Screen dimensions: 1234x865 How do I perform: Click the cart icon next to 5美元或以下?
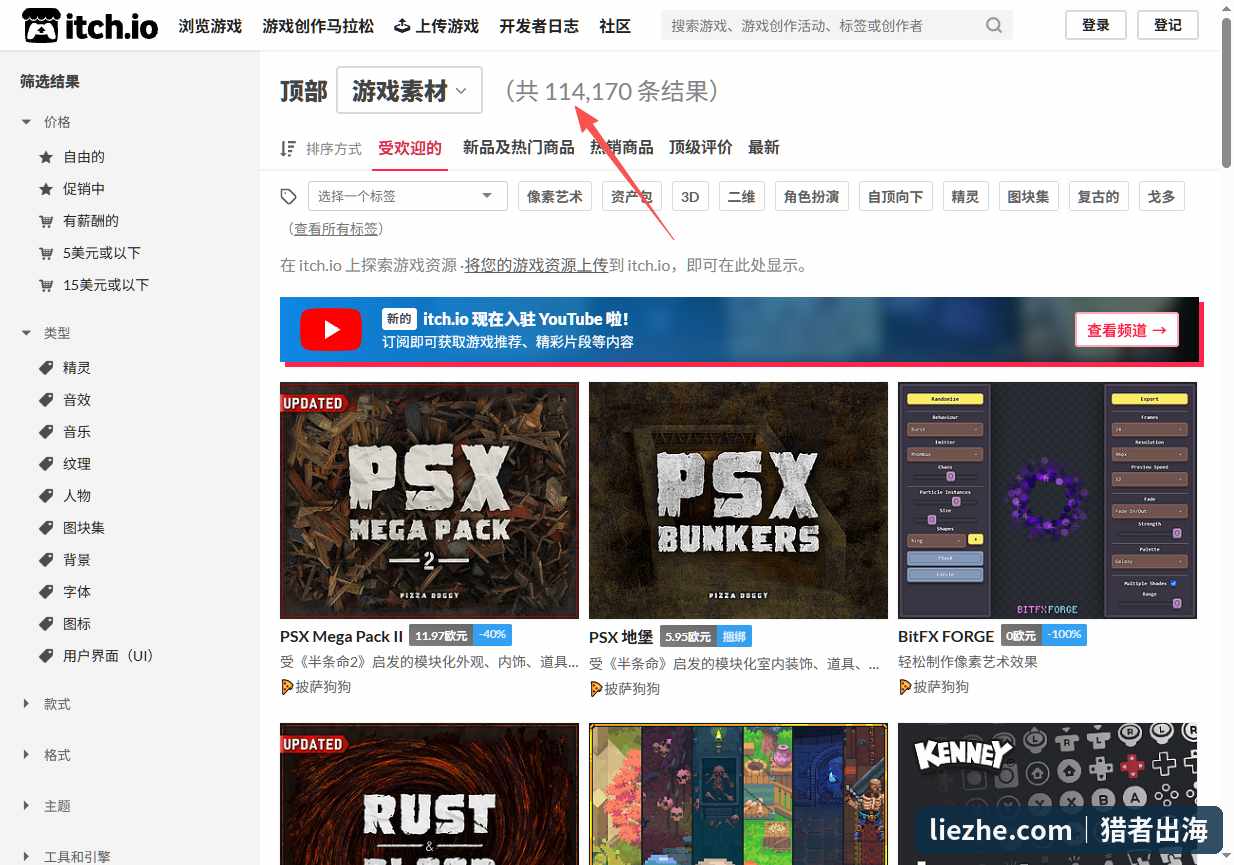click(45, 253)
